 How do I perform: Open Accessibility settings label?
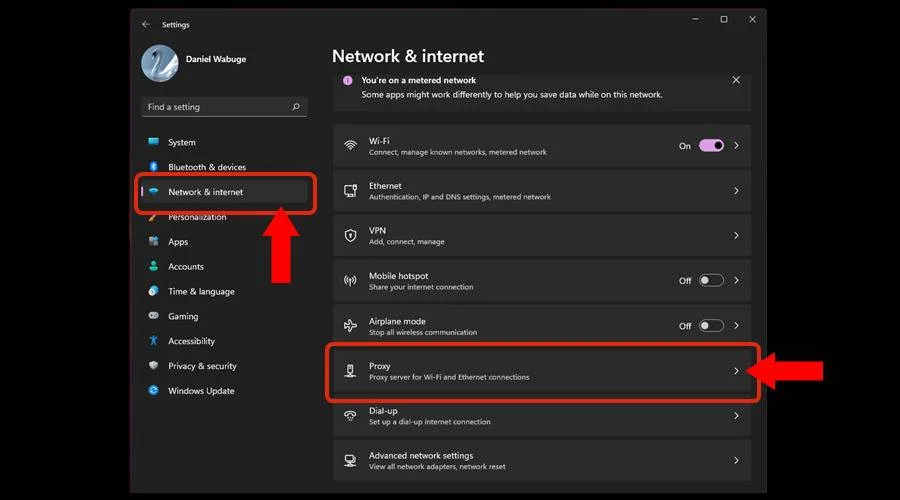(x=191, y=341)
